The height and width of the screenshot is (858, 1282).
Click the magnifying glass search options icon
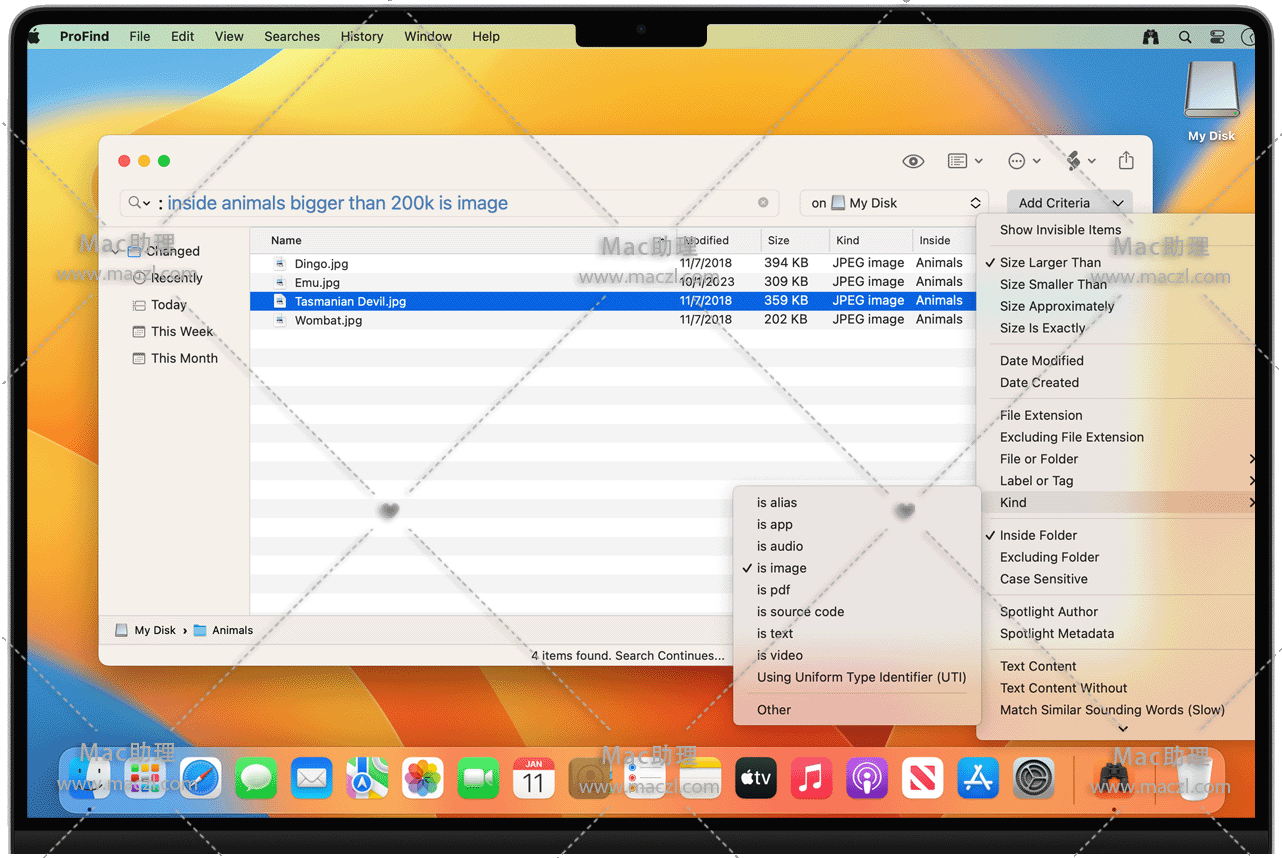click(x=138, y=203)
